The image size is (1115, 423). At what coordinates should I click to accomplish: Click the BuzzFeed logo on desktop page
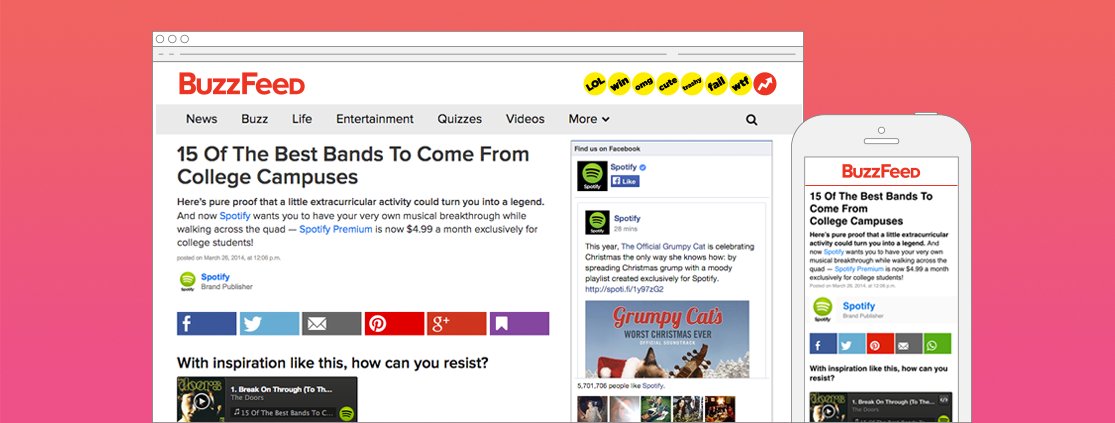tap(241, 84)
